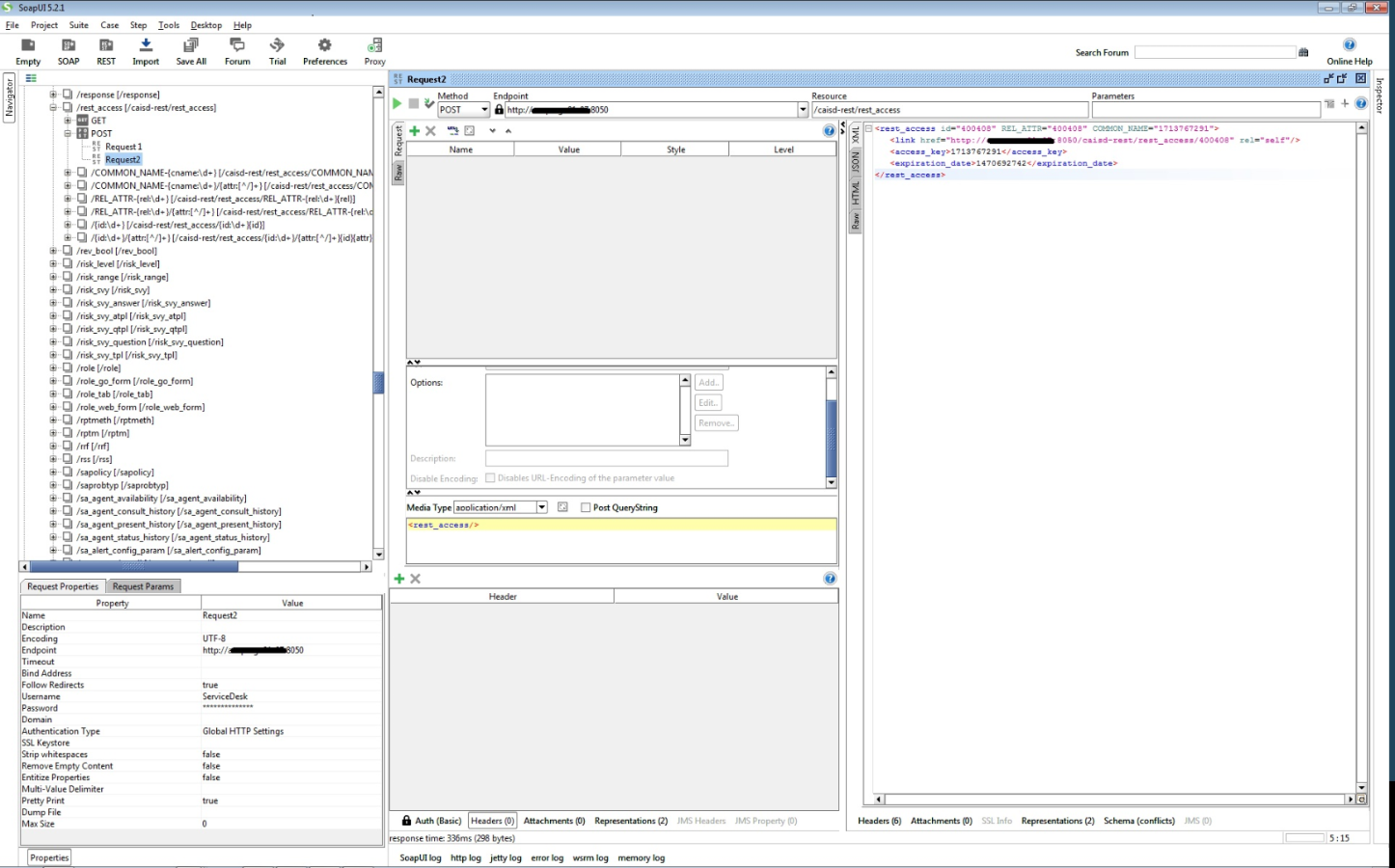Screen dimensions: 1395x868
Task: Open the Project menu
Action: (x=44, y=25)
